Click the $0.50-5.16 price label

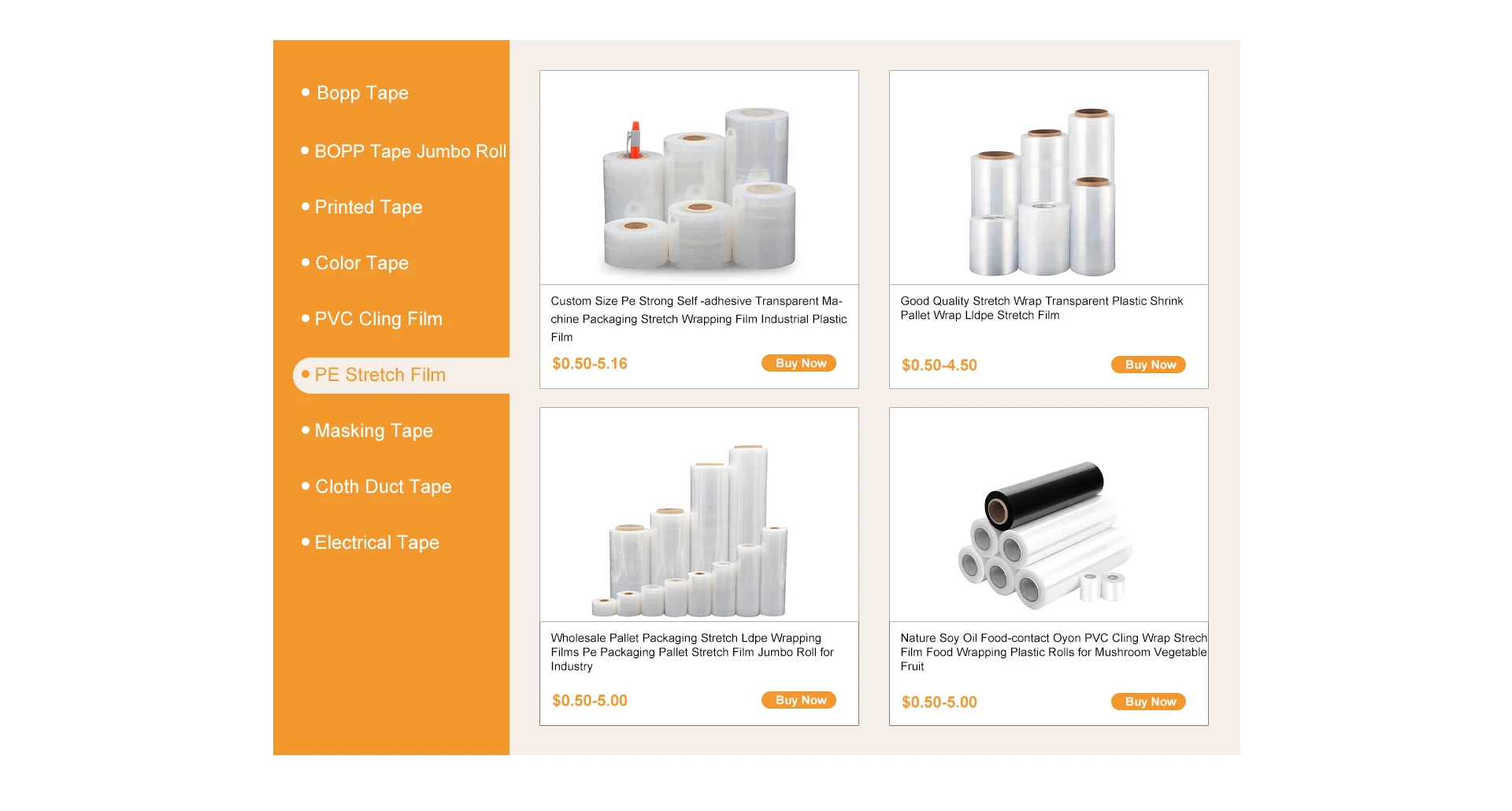click(x=590, y=364)
